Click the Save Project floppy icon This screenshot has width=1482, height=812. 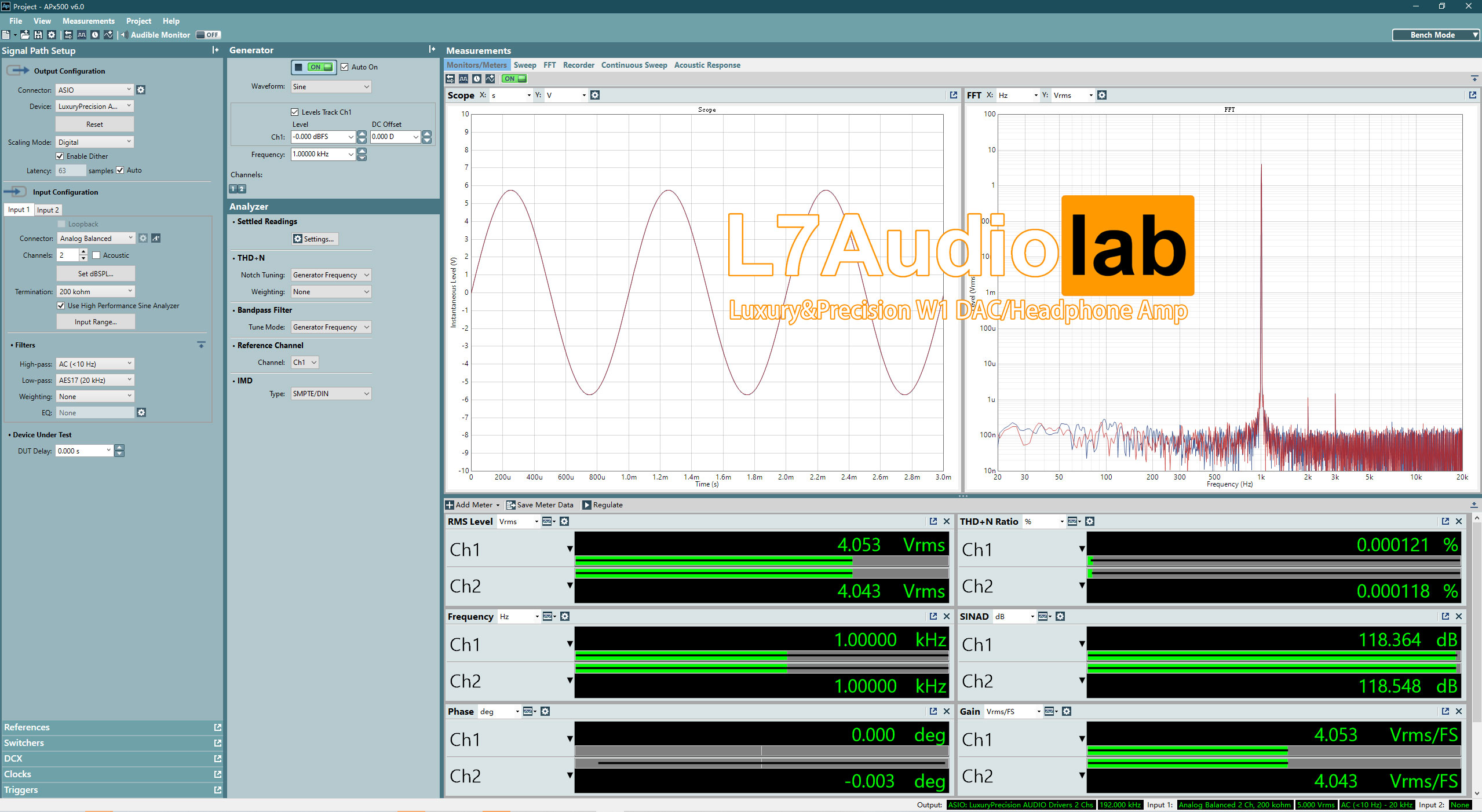[38, 35]
